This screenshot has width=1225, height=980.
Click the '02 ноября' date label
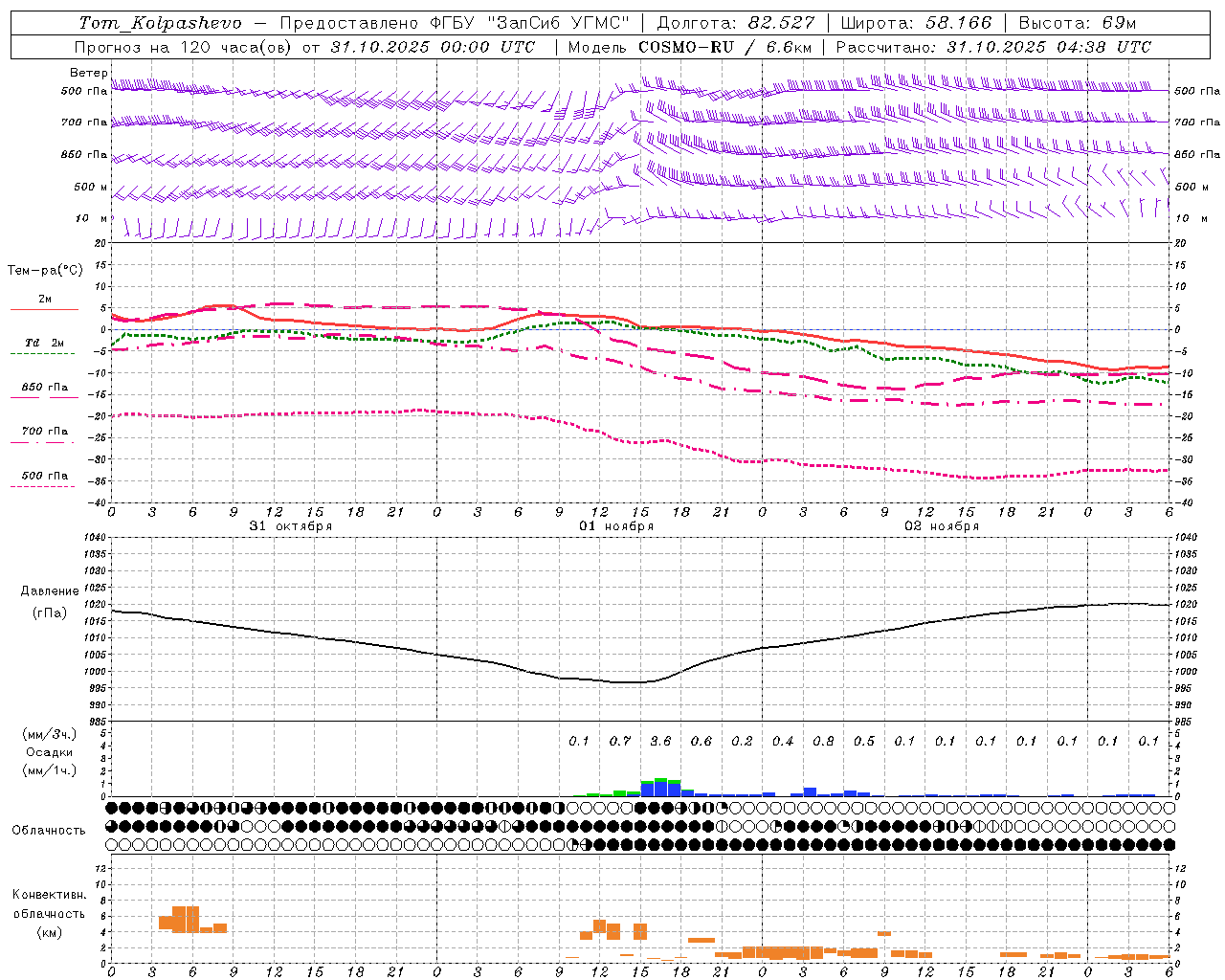tap(942, 526)
